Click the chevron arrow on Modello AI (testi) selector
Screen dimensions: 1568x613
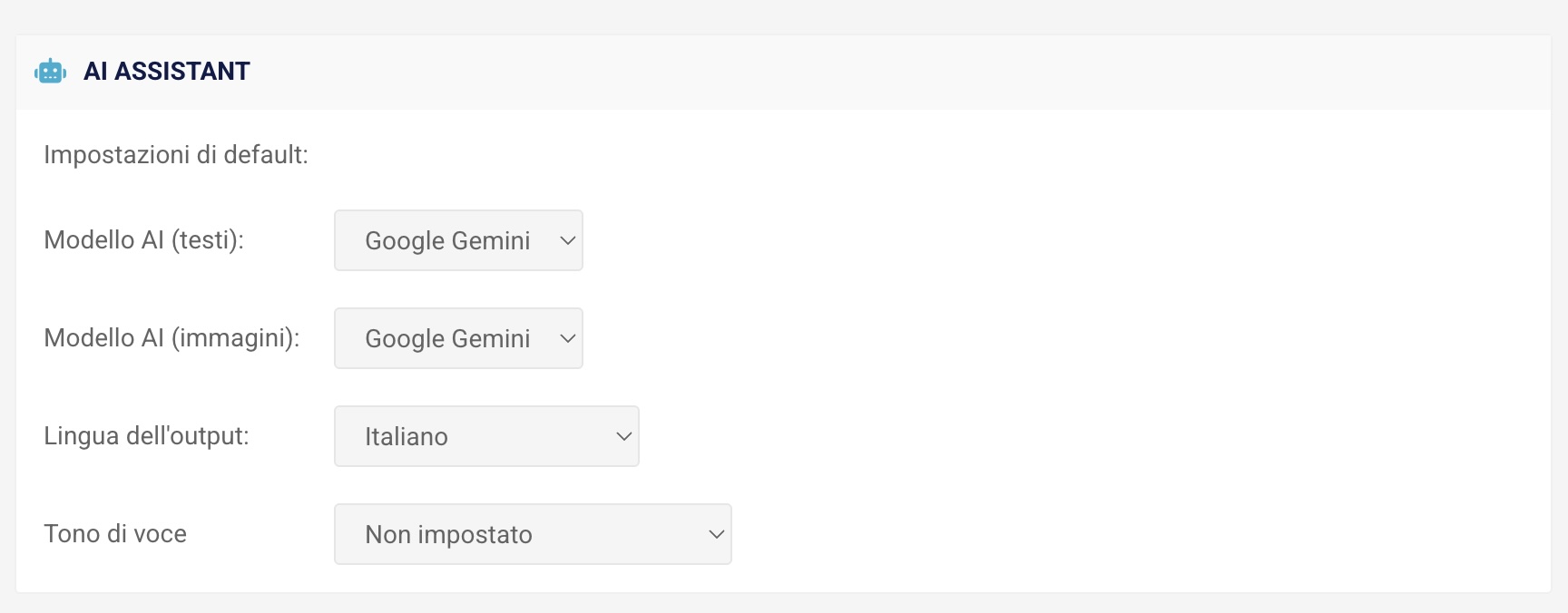(x=568, y=240)
